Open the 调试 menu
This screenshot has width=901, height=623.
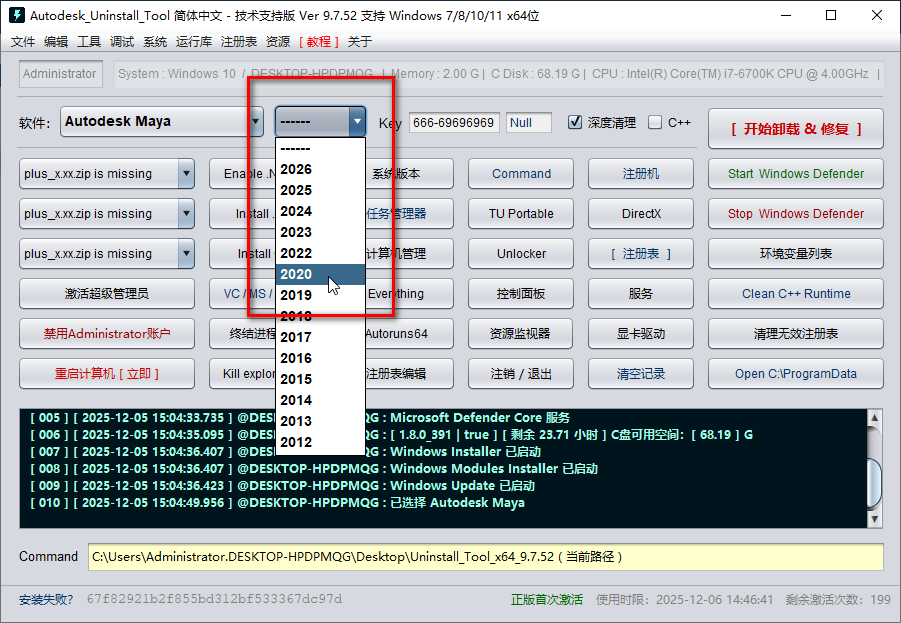click(122, 41)
